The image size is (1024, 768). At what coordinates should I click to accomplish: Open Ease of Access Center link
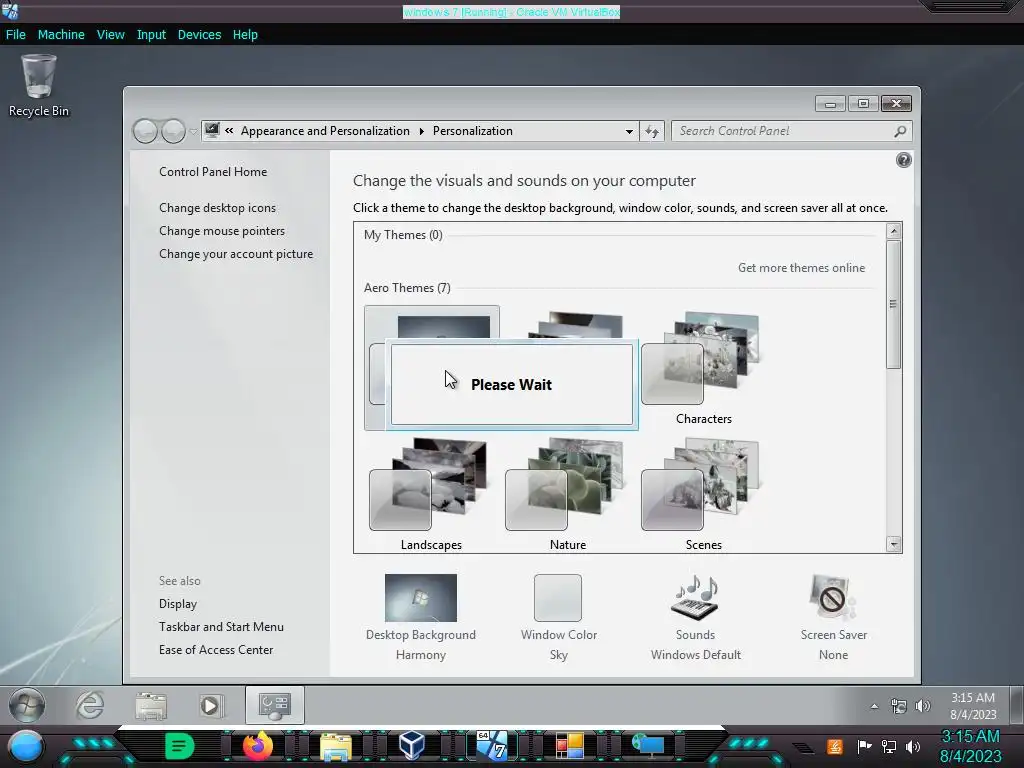coord(216,650)
